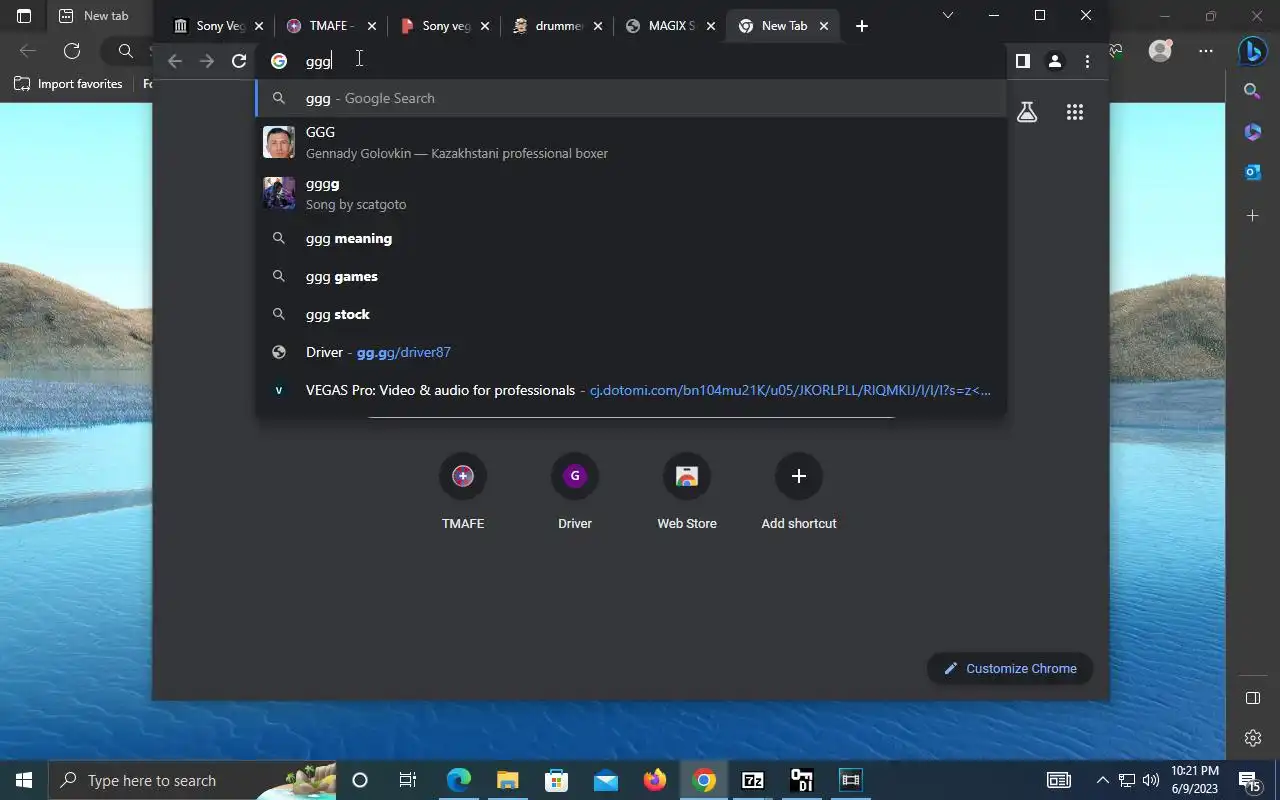Viewport: 1280px width, 800px height.
Task: Refresh the Edge page
Action: [72, 50]
